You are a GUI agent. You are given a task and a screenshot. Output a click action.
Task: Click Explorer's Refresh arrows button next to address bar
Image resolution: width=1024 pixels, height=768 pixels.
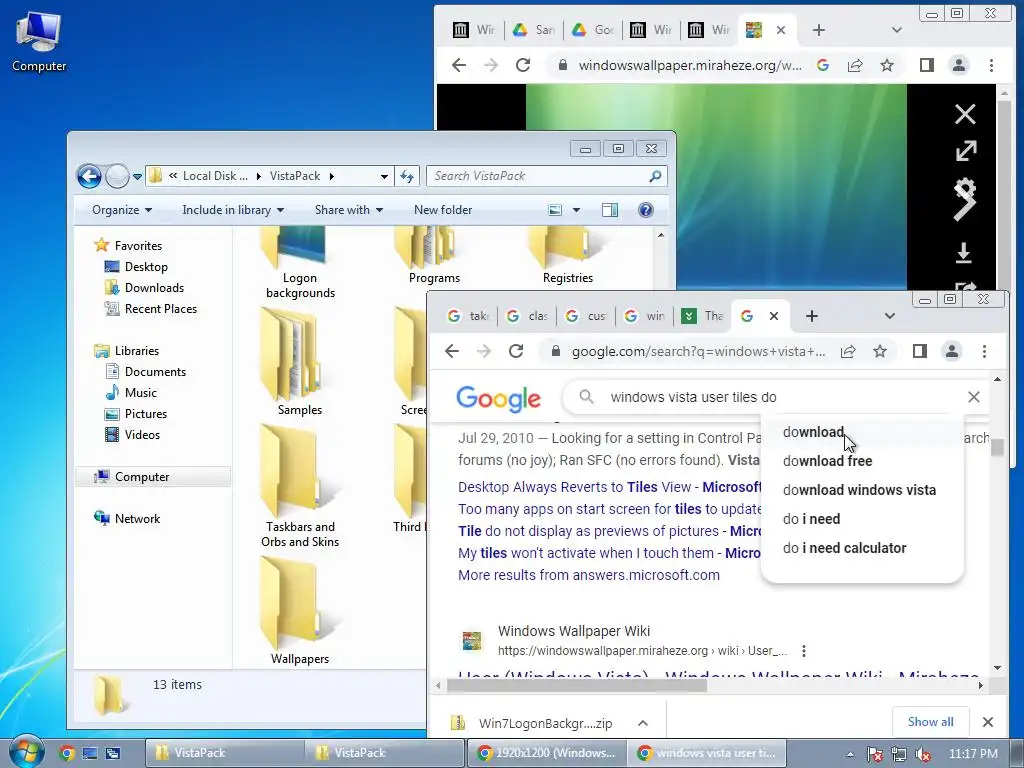[x=407, y=176]
